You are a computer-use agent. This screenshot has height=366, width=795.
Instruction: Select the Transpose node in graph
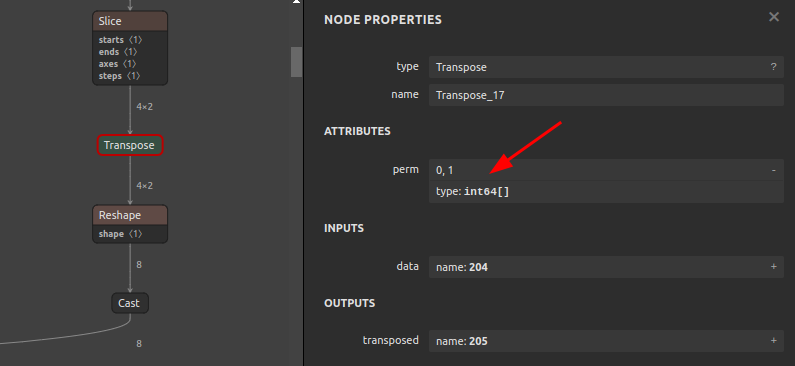click(130, 145)
